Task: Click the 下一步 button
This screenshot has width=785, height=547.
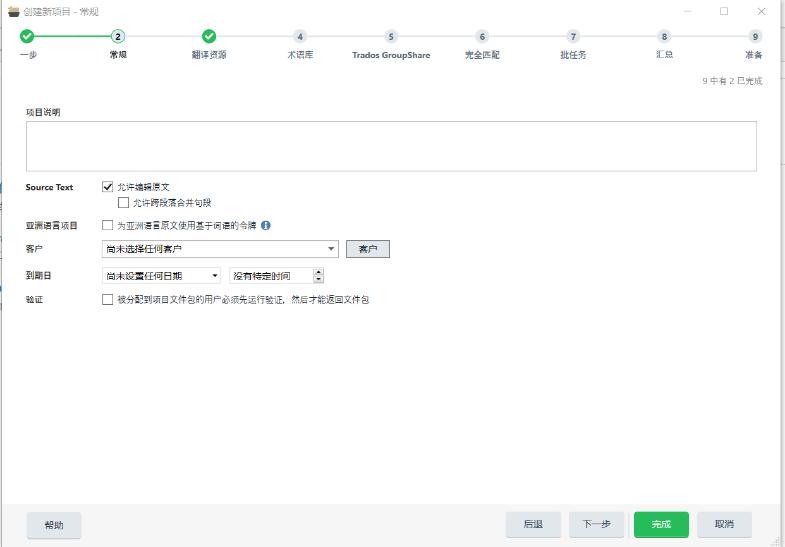Action: pyautogui.click(x=596, y=524)
